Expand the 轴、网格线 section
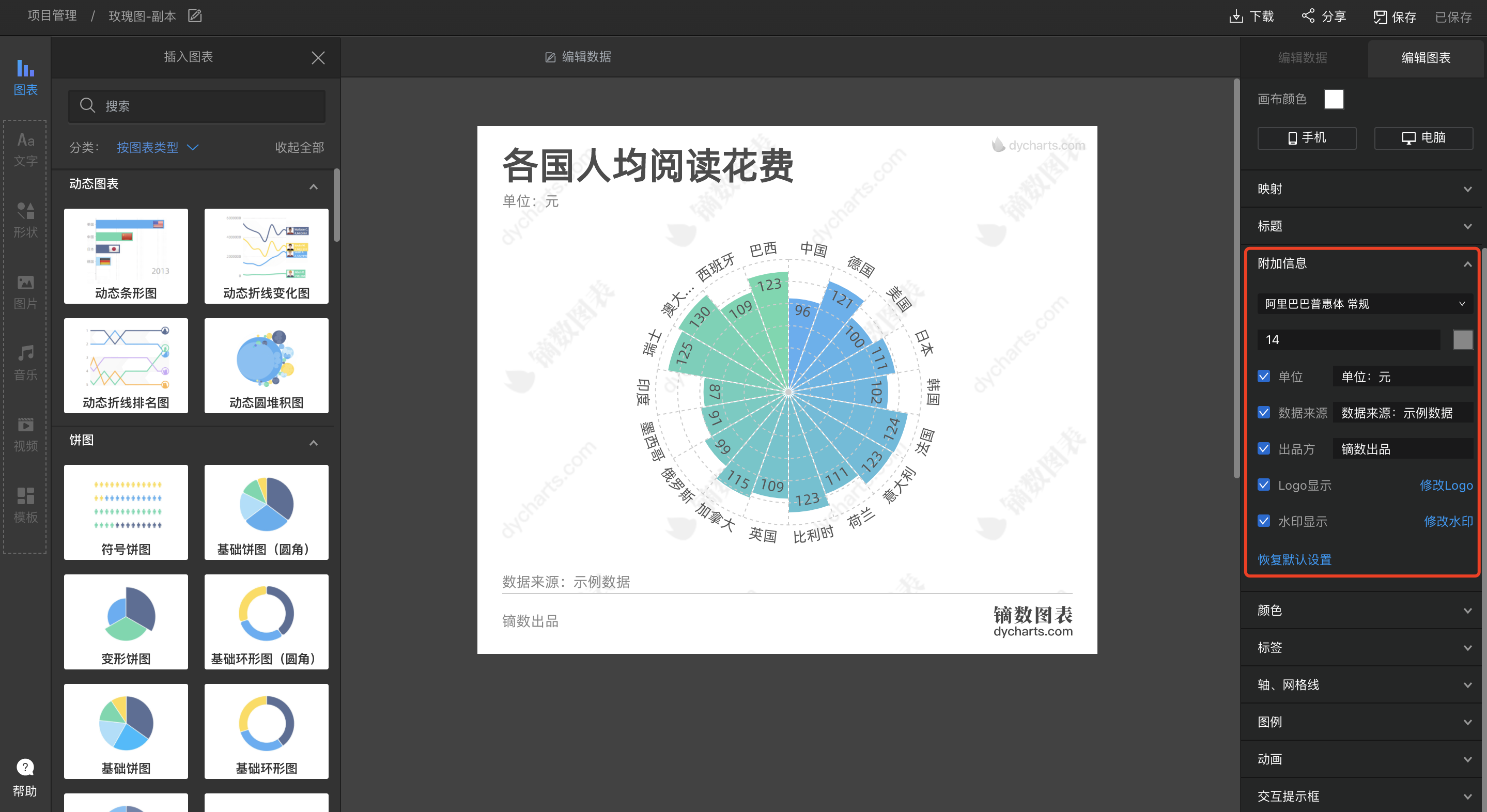The image size is (1487, 812). pos(1363,685)
